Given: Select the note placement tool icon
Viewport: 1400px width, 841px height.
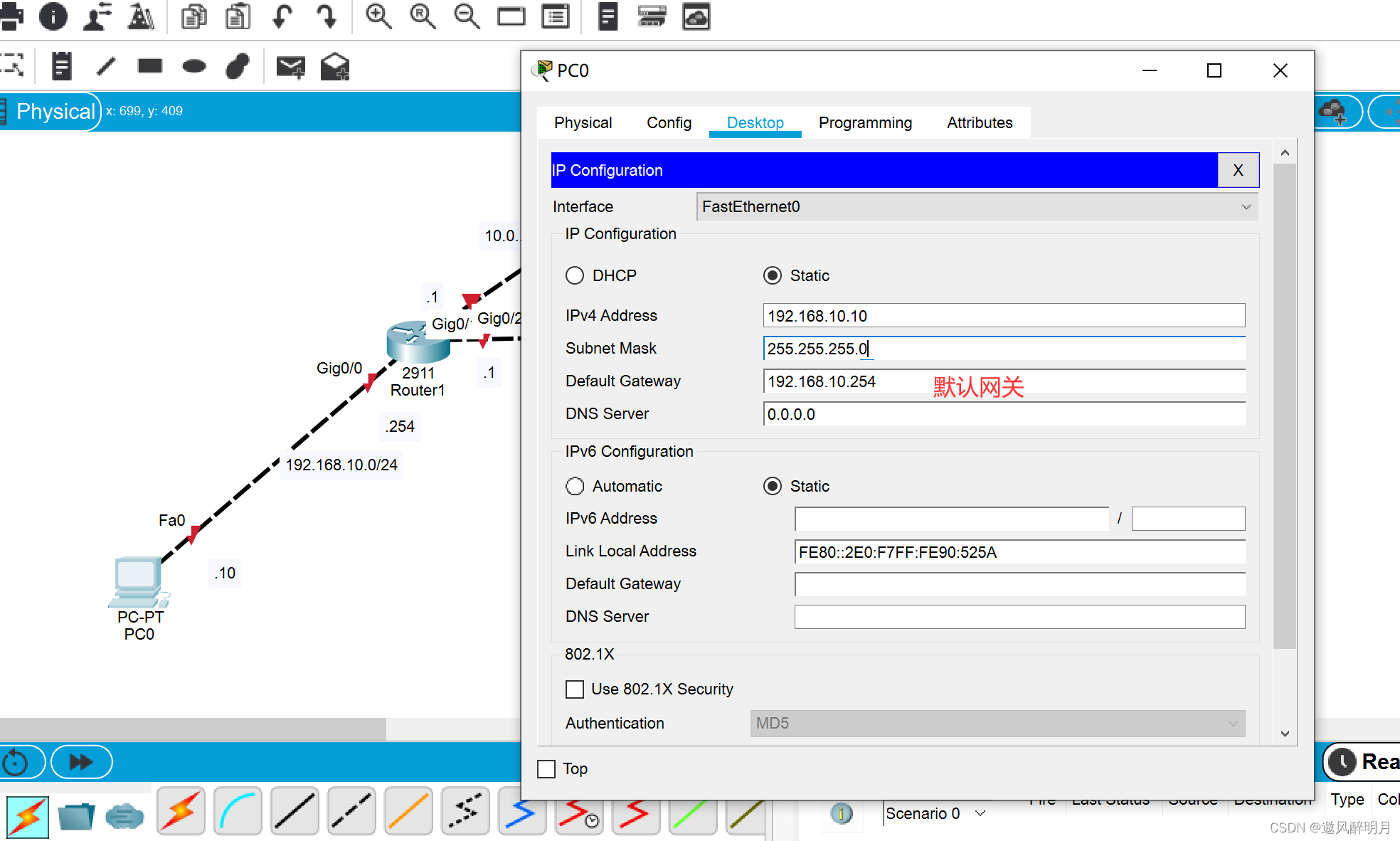Looking at the screenshot, I should pos(62,67).
